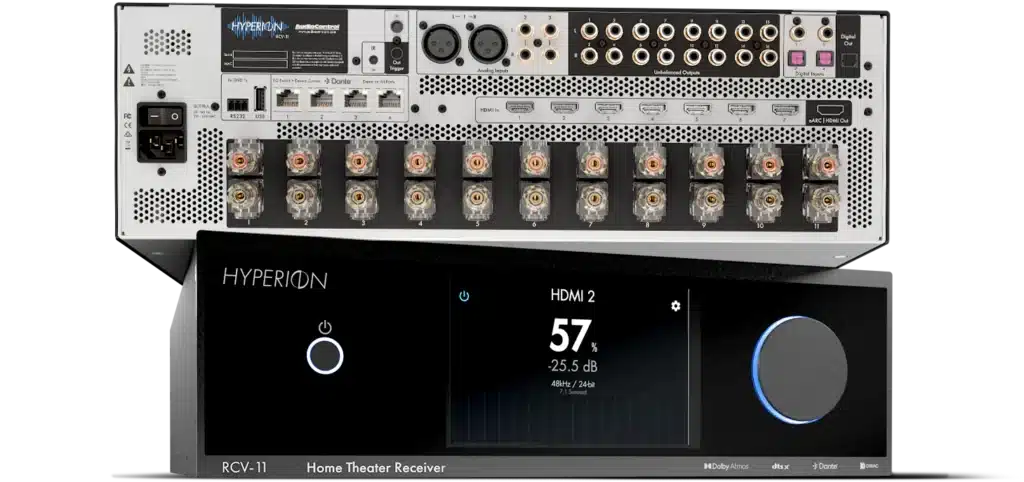Click the Dante logo on the front panel

[825, 466]
